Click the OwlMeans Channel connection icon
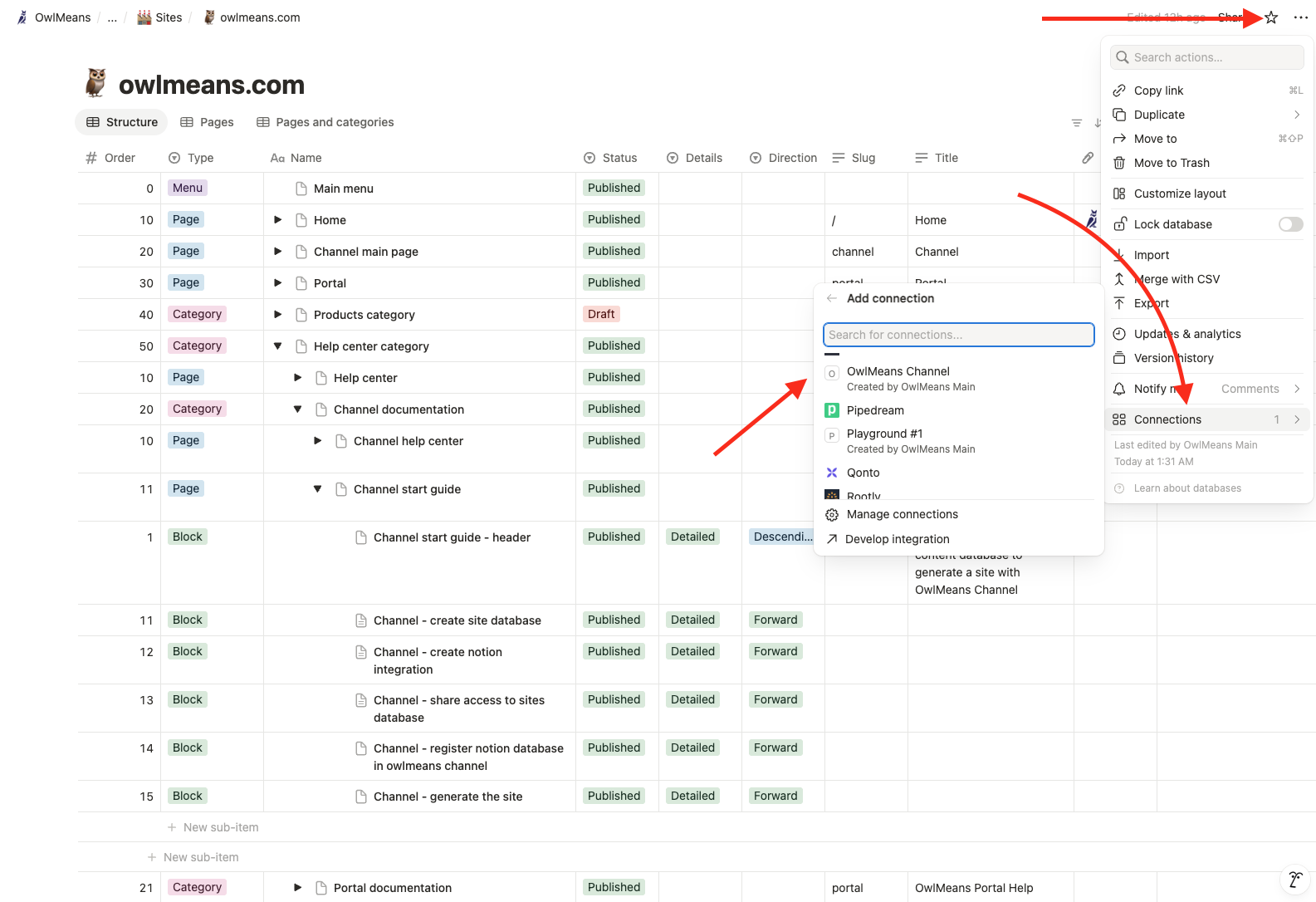The width and height of the screenshot is (1316, 902). point(832,374)
